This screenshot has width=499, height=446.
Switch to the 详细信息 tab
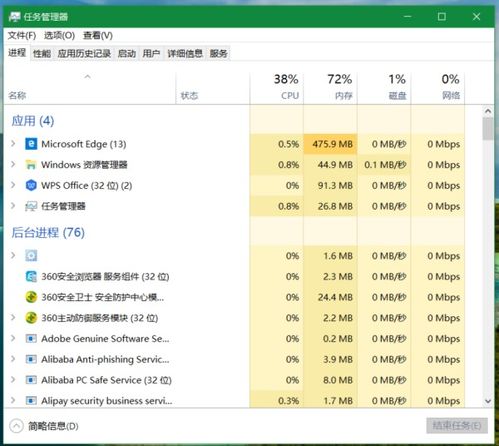pos(185,54)
